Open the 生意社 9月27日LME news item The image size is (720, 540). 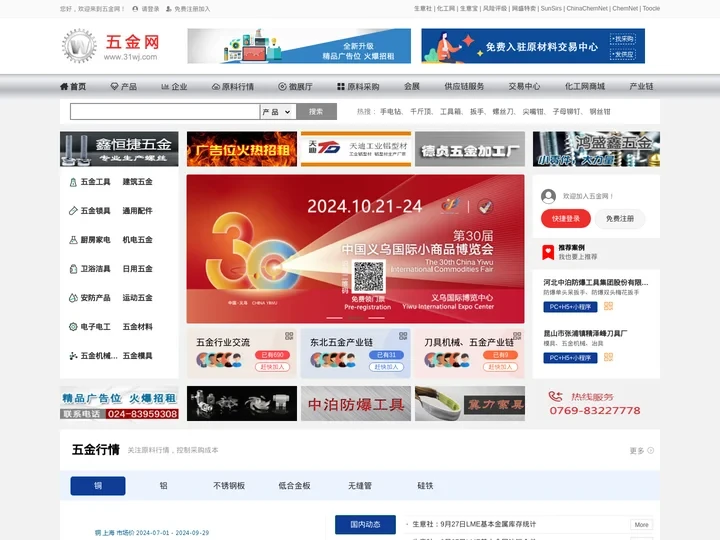tap(474, 524)
